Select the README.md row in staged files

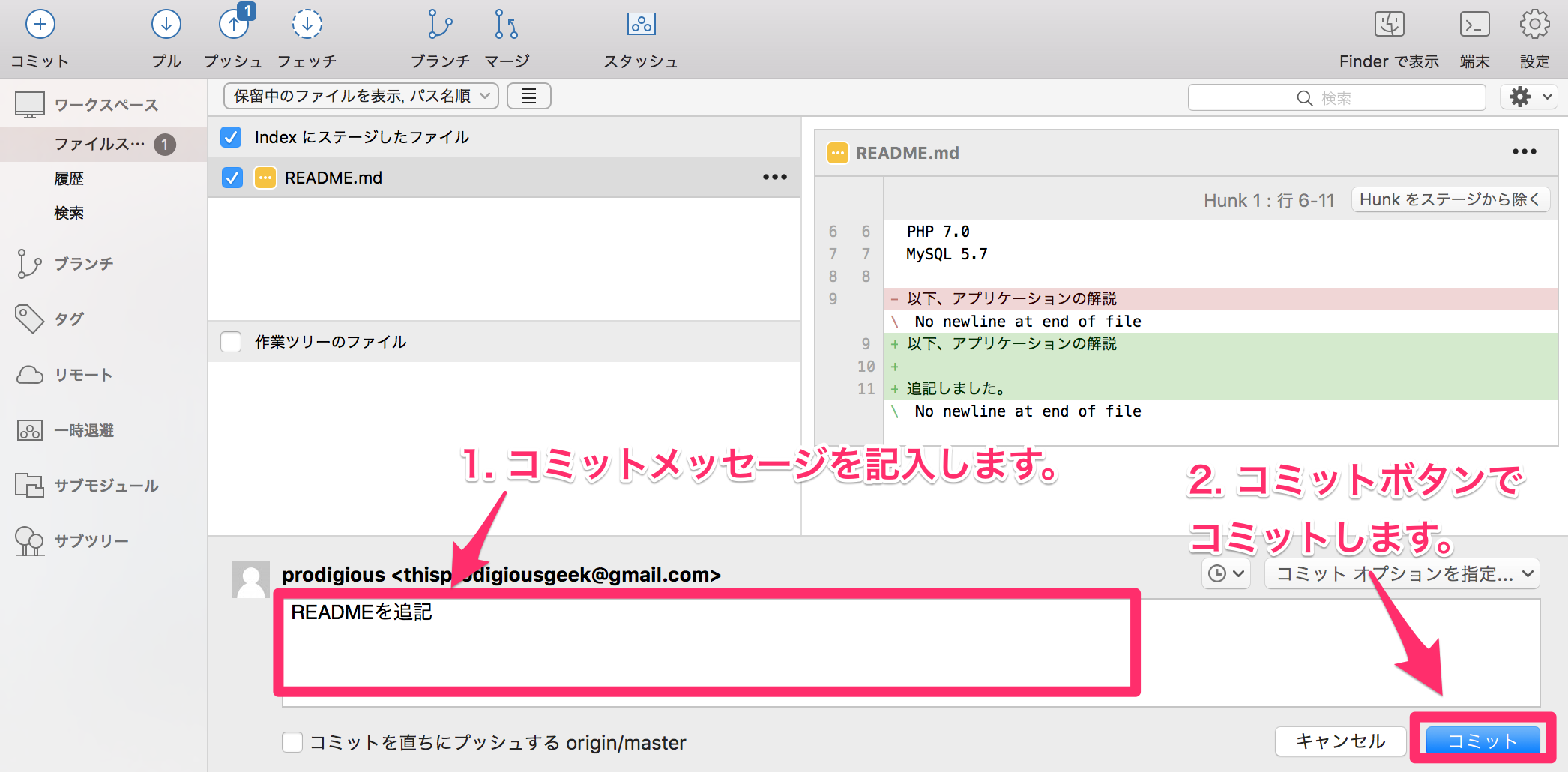504,178
